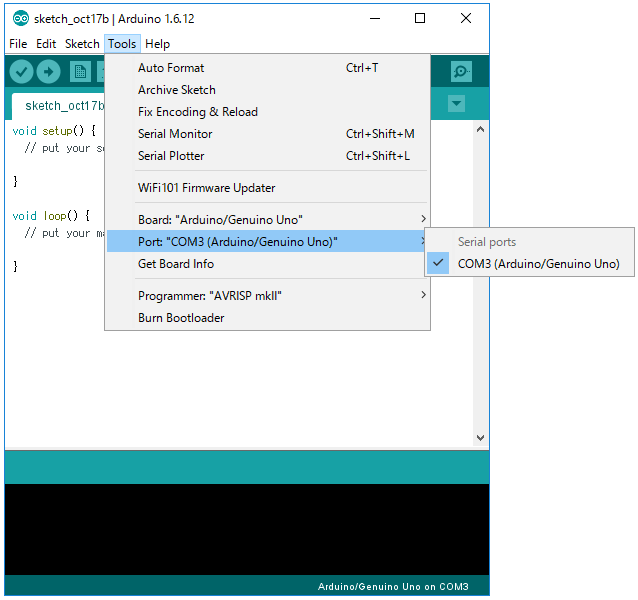The height and width of the screenshot is (600, 638).
Task: Click status text Arduino/Genuino Uno on COM3
Action: [393, 587]
